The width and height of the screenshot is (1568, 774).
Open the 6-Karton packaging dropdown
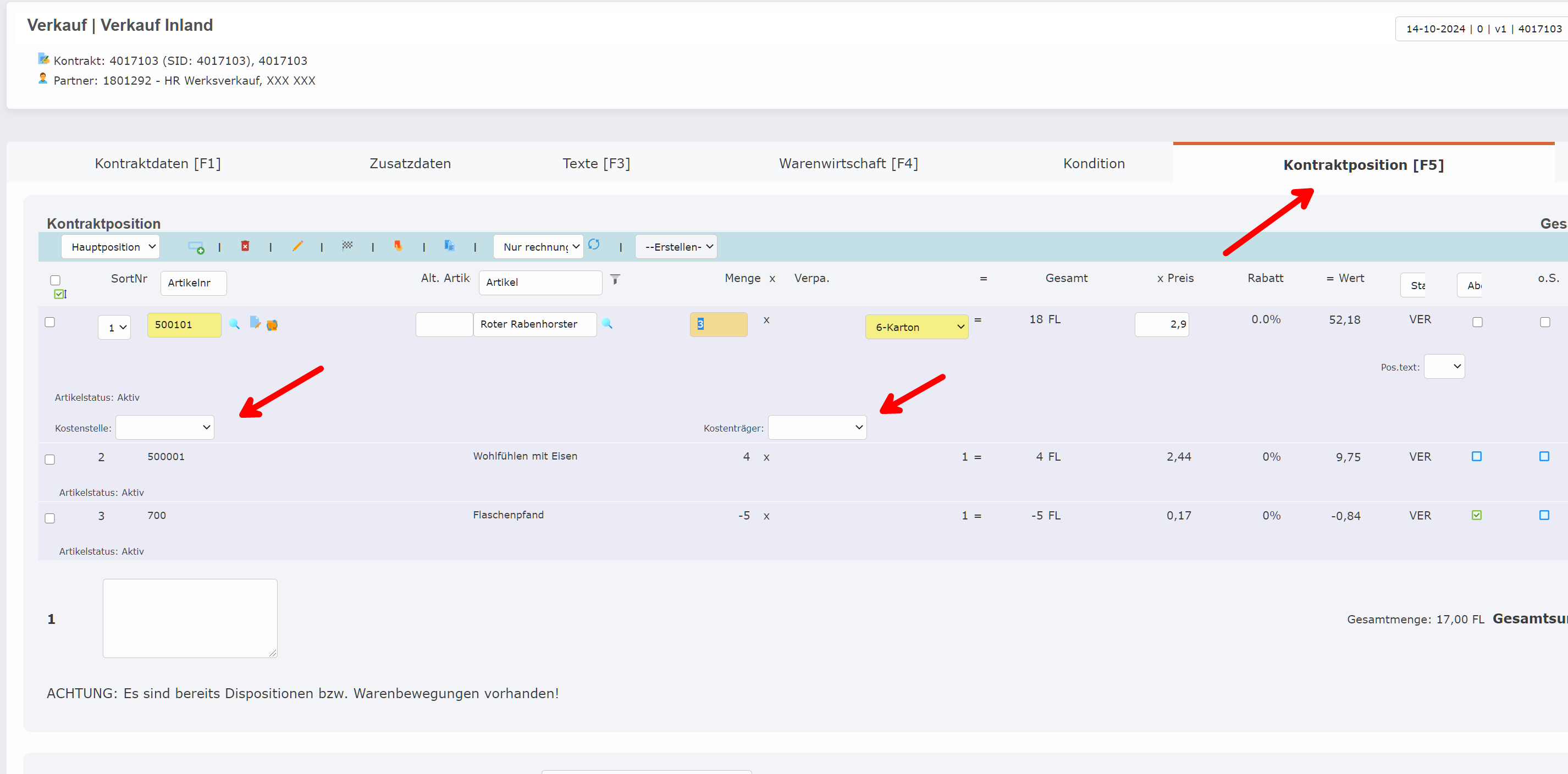pos(916,327)
